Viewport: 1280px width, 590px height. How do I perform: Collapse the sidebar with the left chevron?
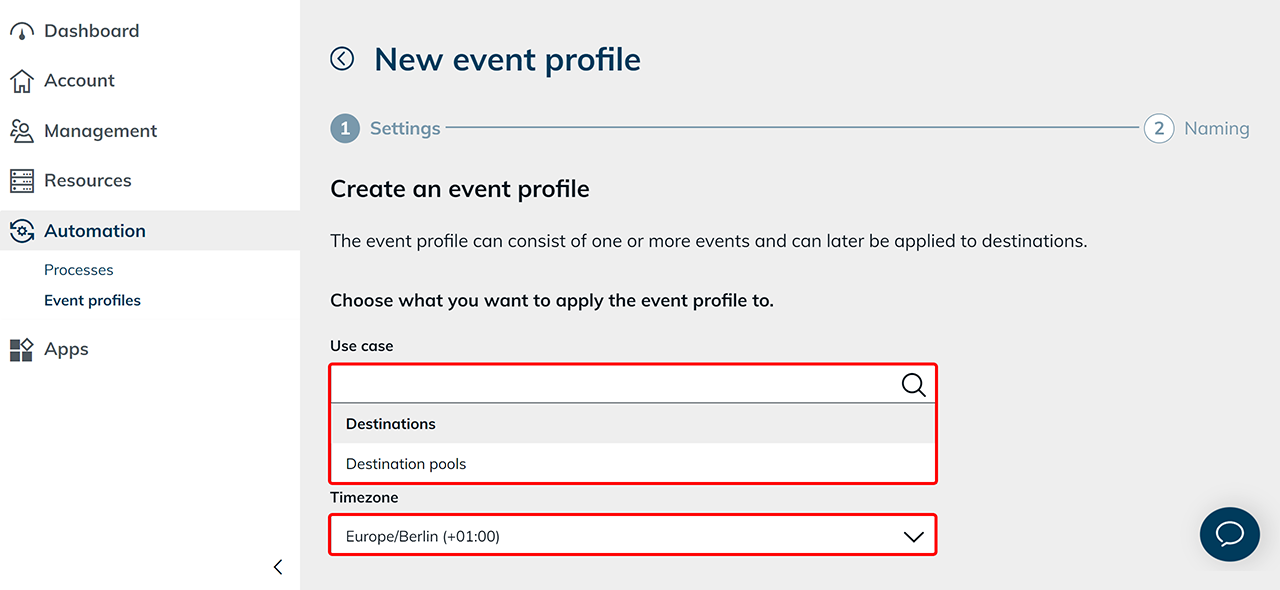[x=278, y=567]
